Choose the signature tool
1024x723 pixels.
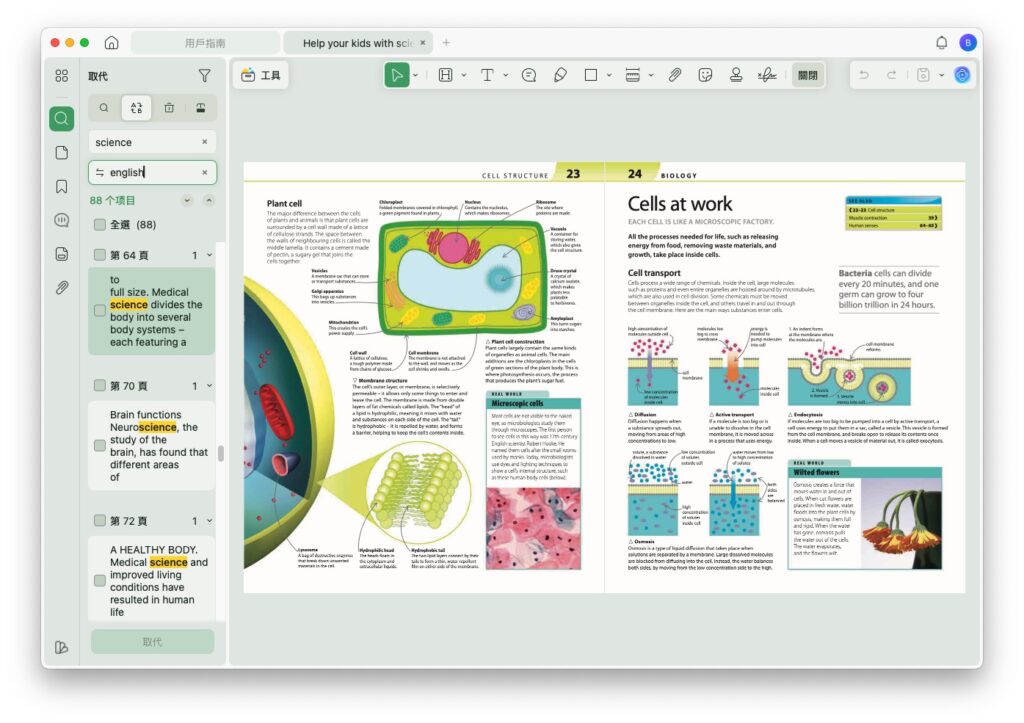[x=768, y=75]
